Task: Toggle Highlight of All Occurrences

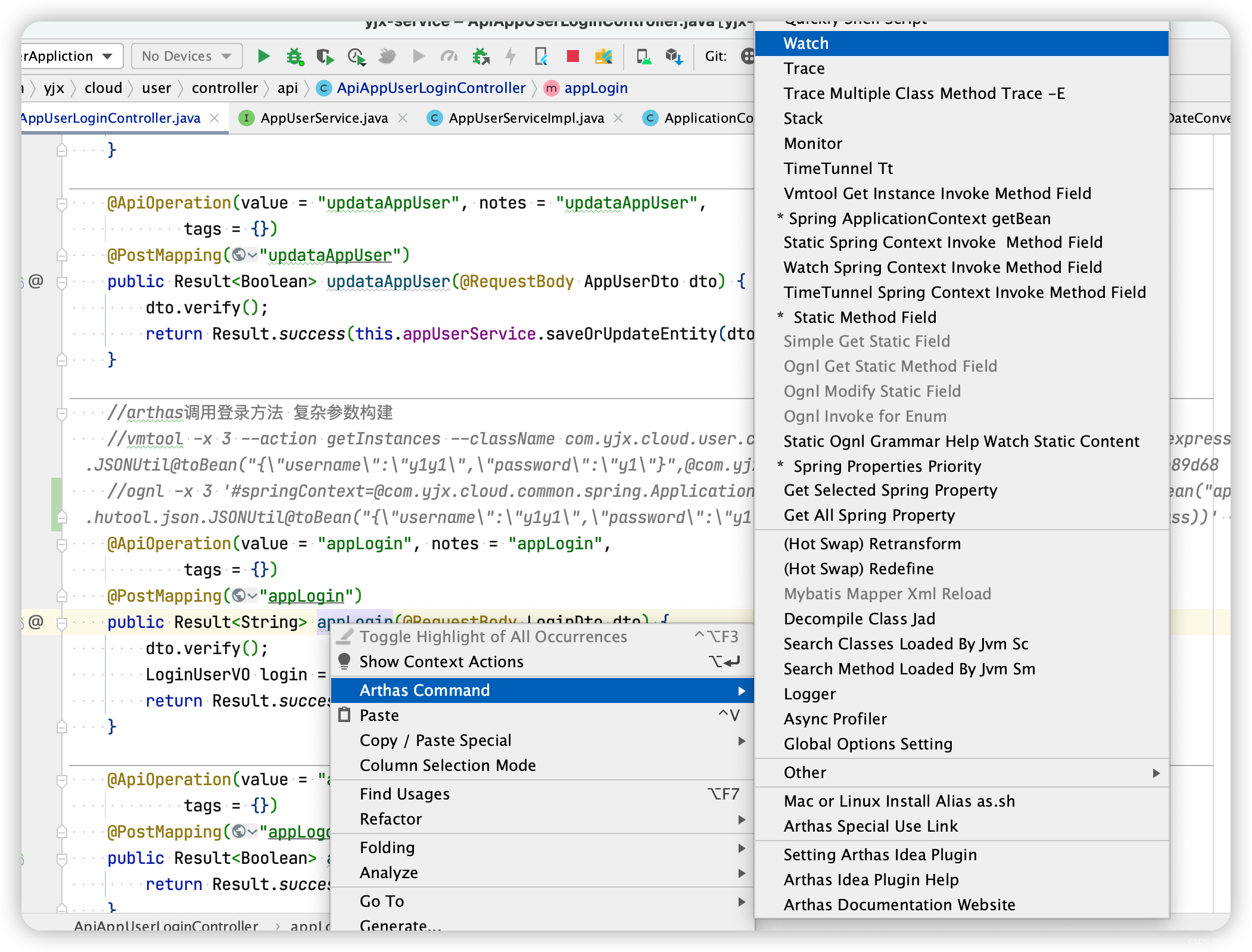Action: pyautogui.click(x=542, y=637)
